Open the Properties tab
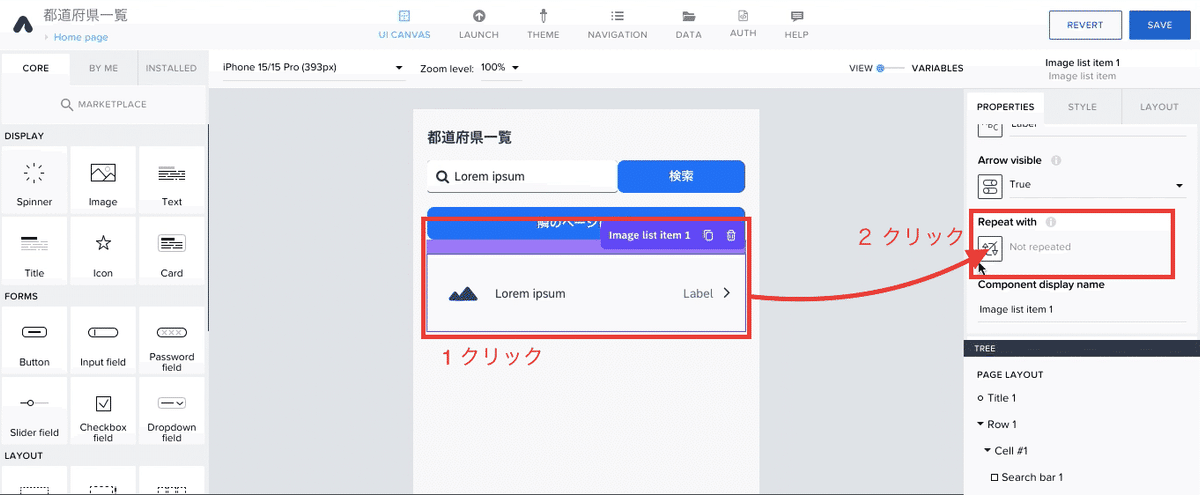 tap(1005, 107)
